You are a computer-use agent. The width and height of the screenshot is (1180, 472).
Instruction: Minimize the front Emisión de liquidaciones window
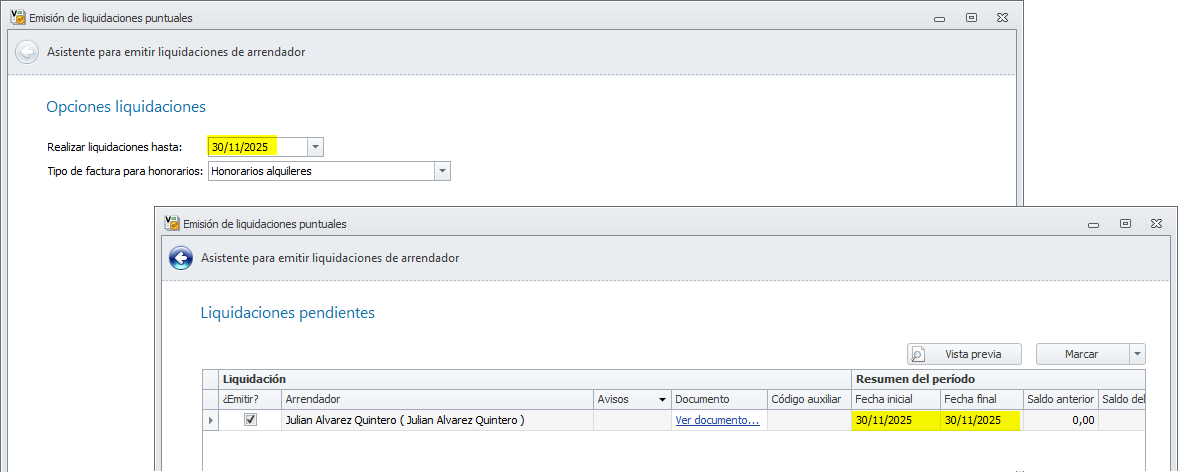(1094, 224)
